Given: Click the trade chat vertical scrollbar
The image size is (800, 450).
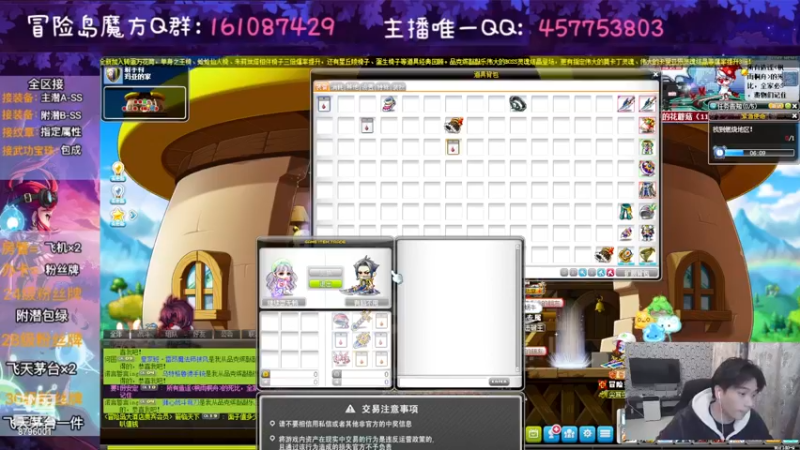Looking at the screenshot, I should pos(518,308).
